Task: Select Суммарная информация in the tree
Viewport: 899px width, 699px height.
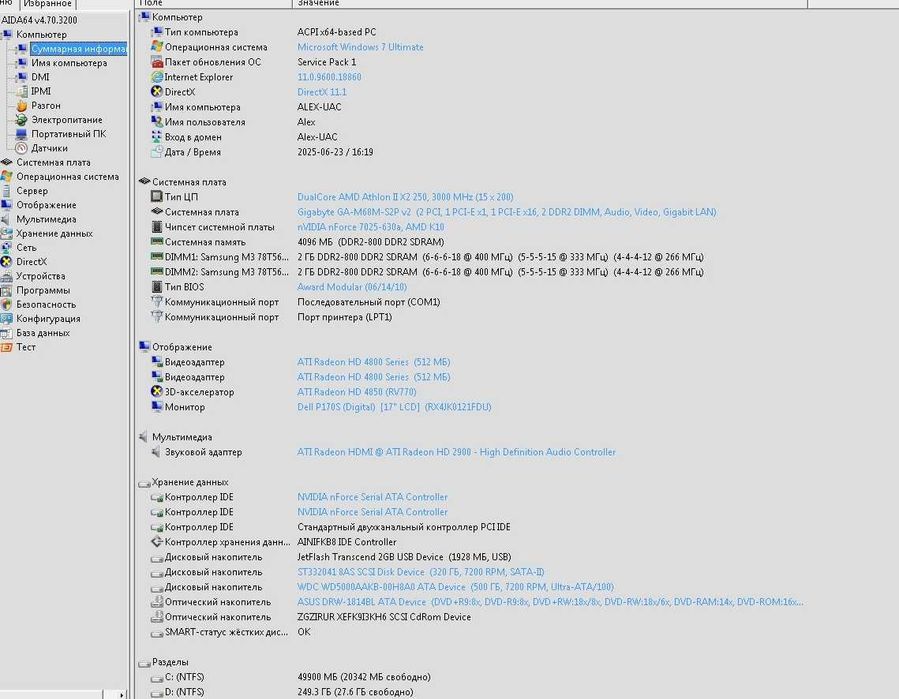Action: click(79, 49)
